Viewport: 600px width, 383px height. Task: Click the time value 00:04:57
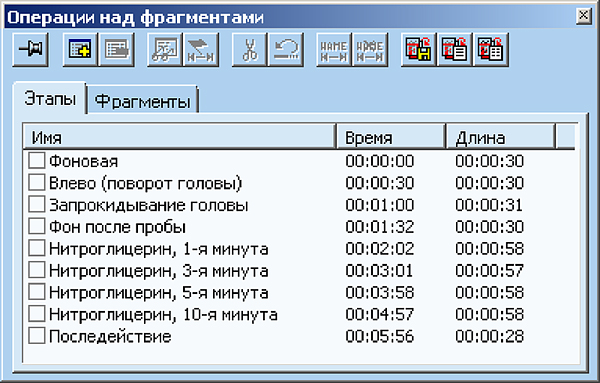coord(380,315)
